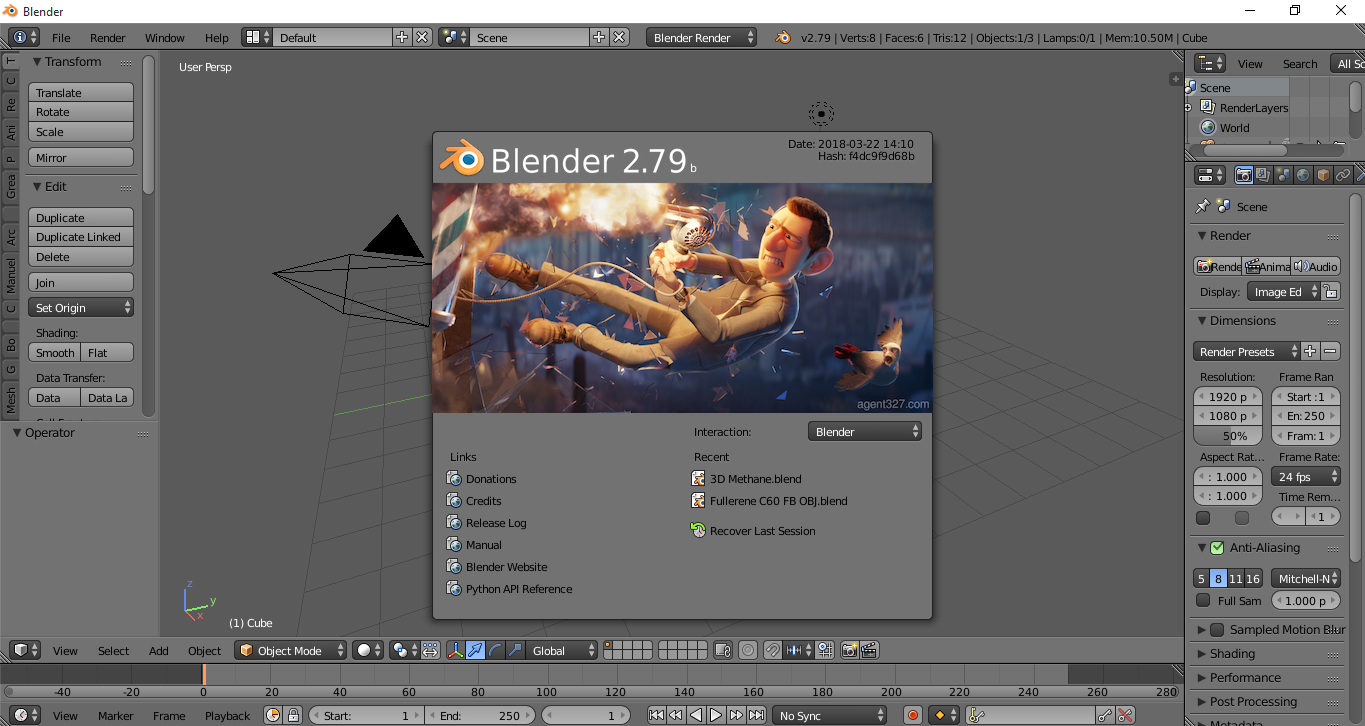Select the rotate manipulator arc icon

coord(495,651)
